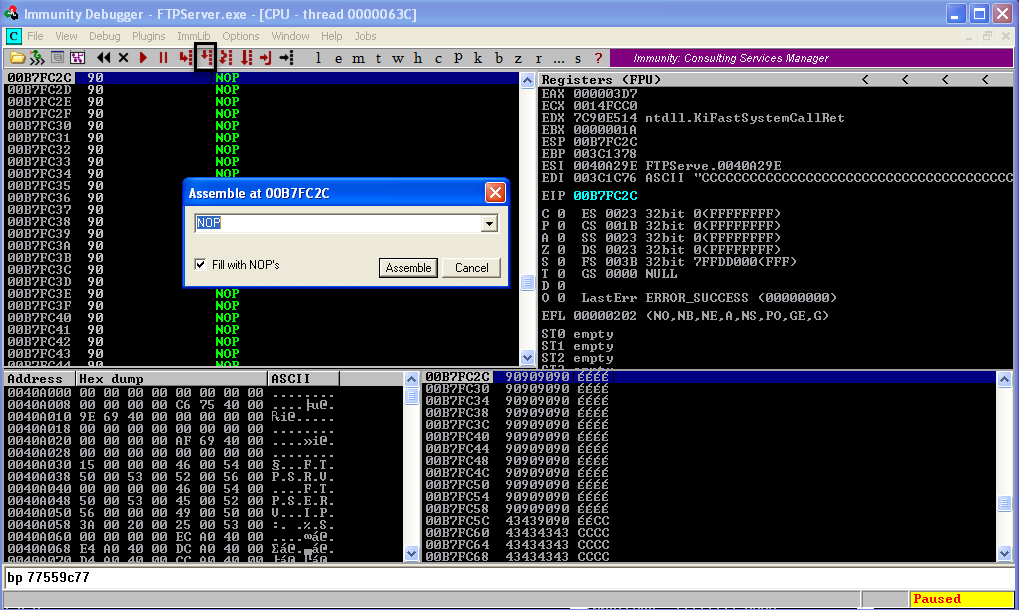
Task: Click the 'z' toolbar button
Action: pos(518,58)
